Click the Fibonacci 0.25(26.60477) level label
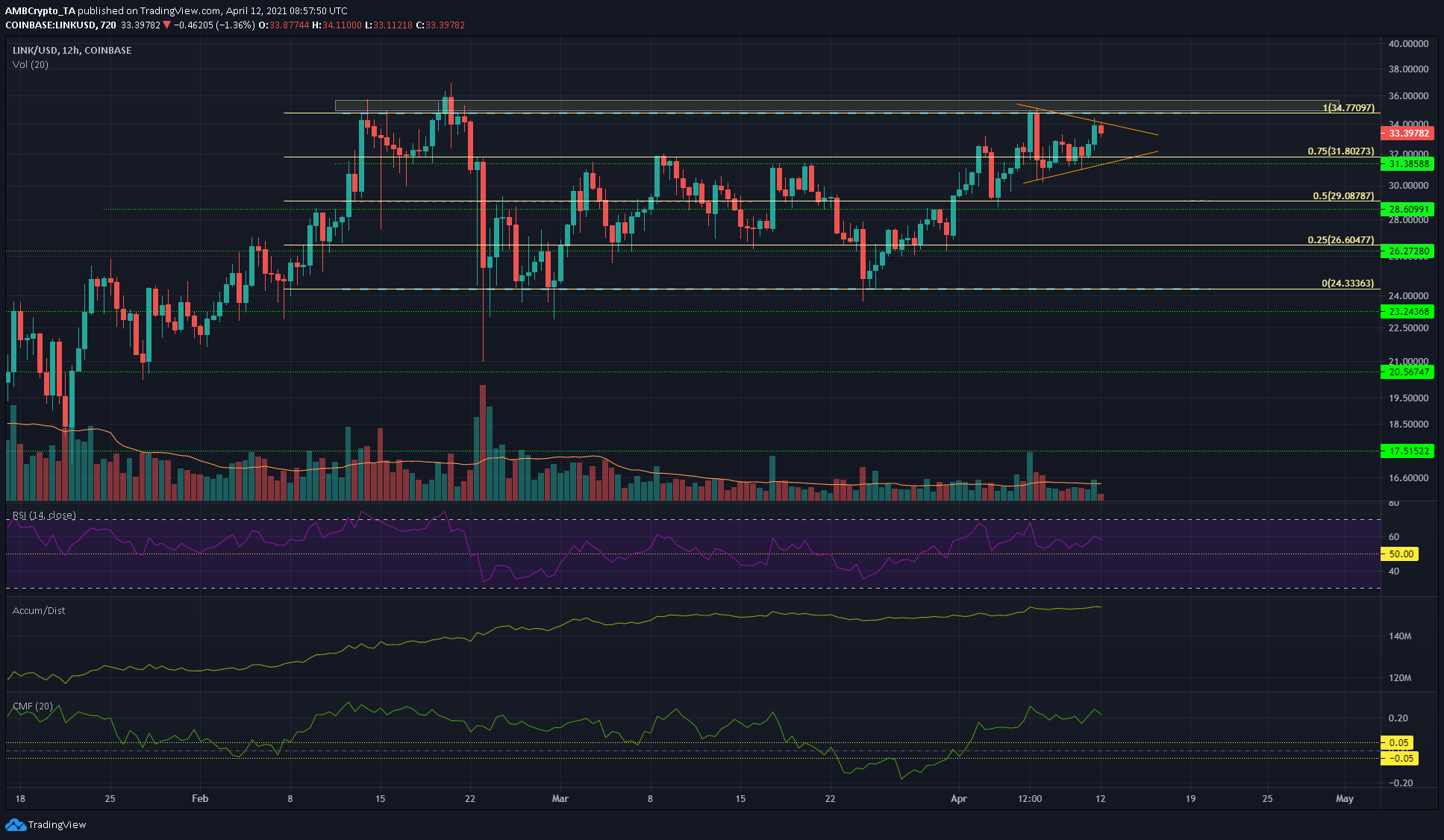Screen dimensions: 1444x840 tap(1340, 239)
